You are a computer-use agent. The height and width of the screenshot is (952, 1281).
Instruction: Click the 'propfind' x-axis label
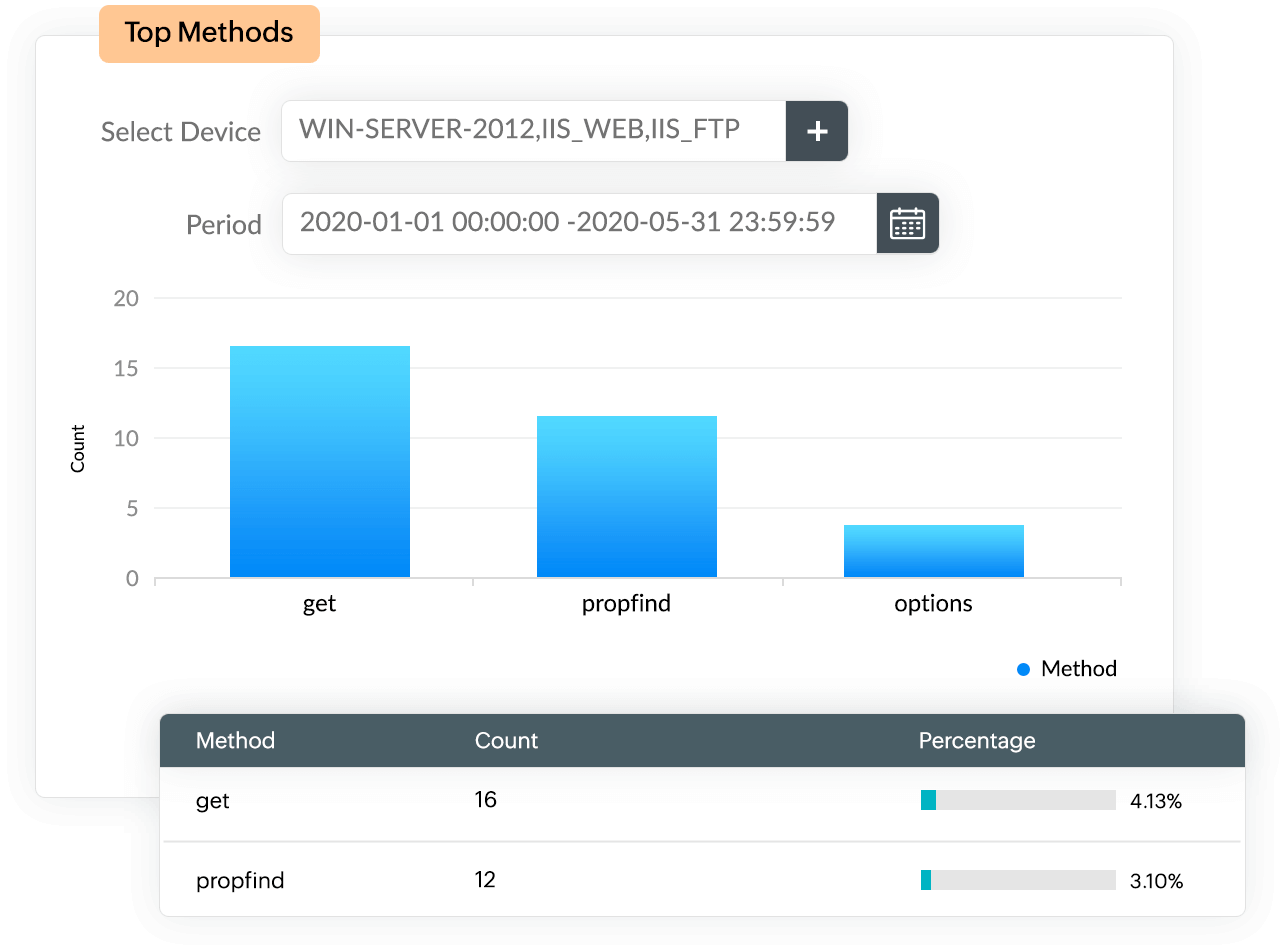coord(626,605)
